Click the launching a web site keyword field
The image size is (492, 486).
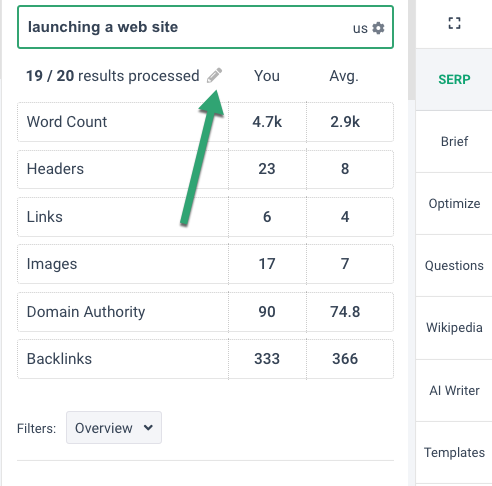(205, 27)
